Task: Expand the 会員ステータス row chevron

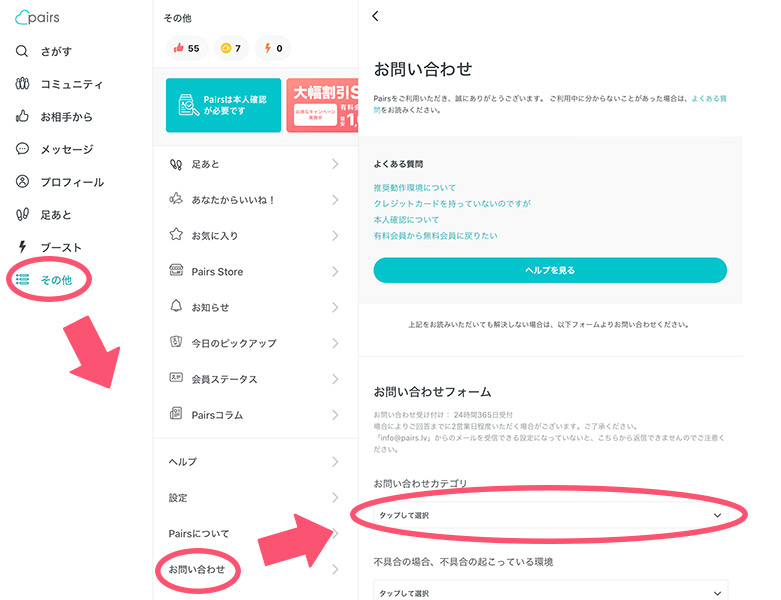Action: coord(335,379)
